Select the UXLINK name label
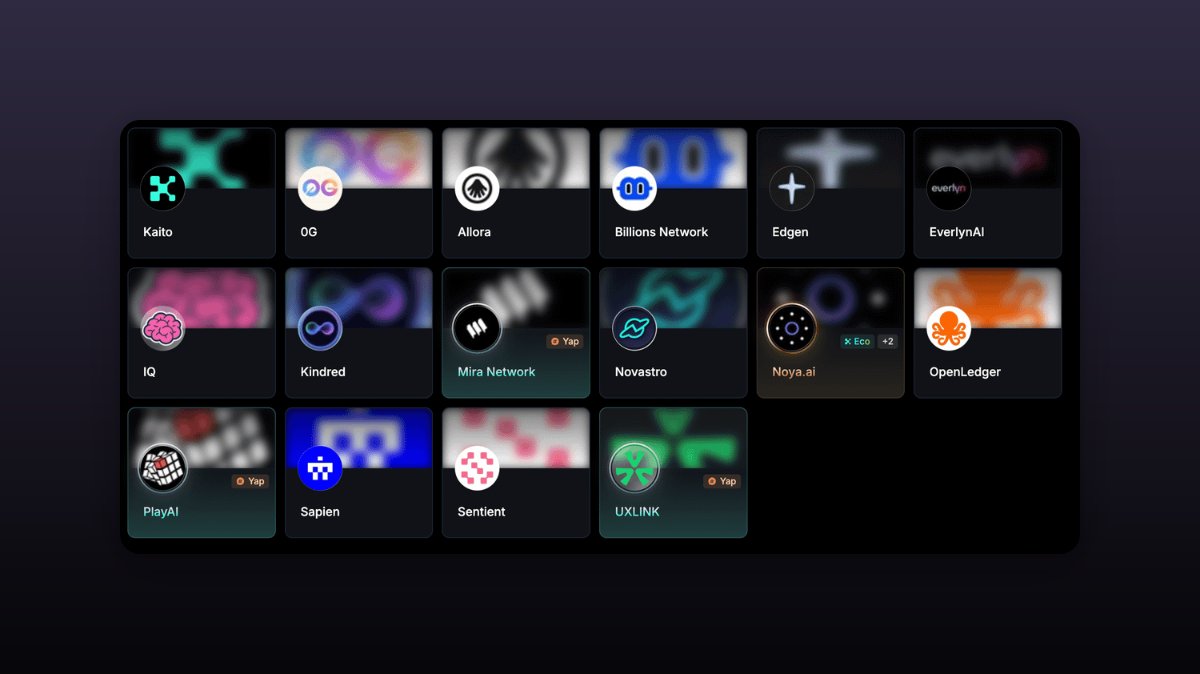 [x=637, y=512]
